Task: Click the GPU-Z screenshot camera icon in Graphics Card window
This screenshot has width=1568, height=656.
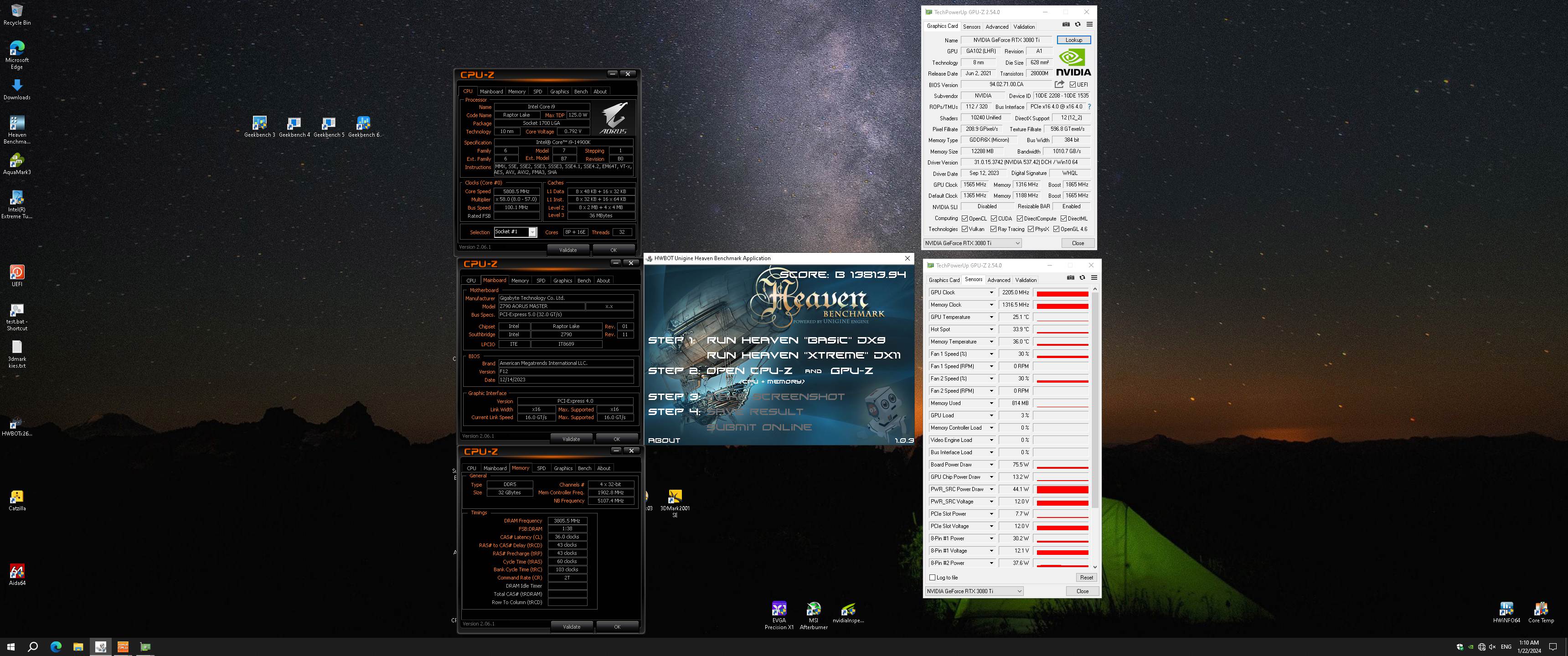Action: tap(1066, 24)
